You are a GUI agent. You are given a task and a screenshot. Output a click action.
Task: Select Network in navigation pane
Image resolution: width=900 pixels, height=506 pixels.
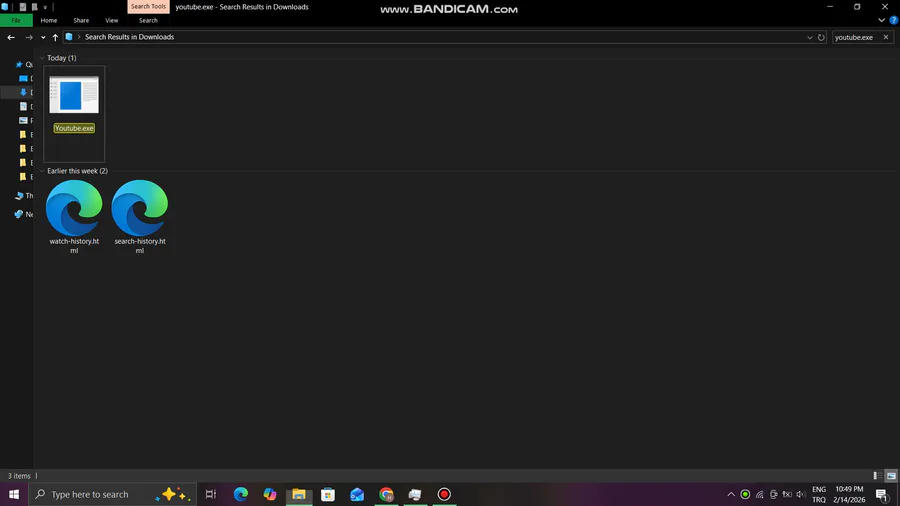(x=24, y=215)
